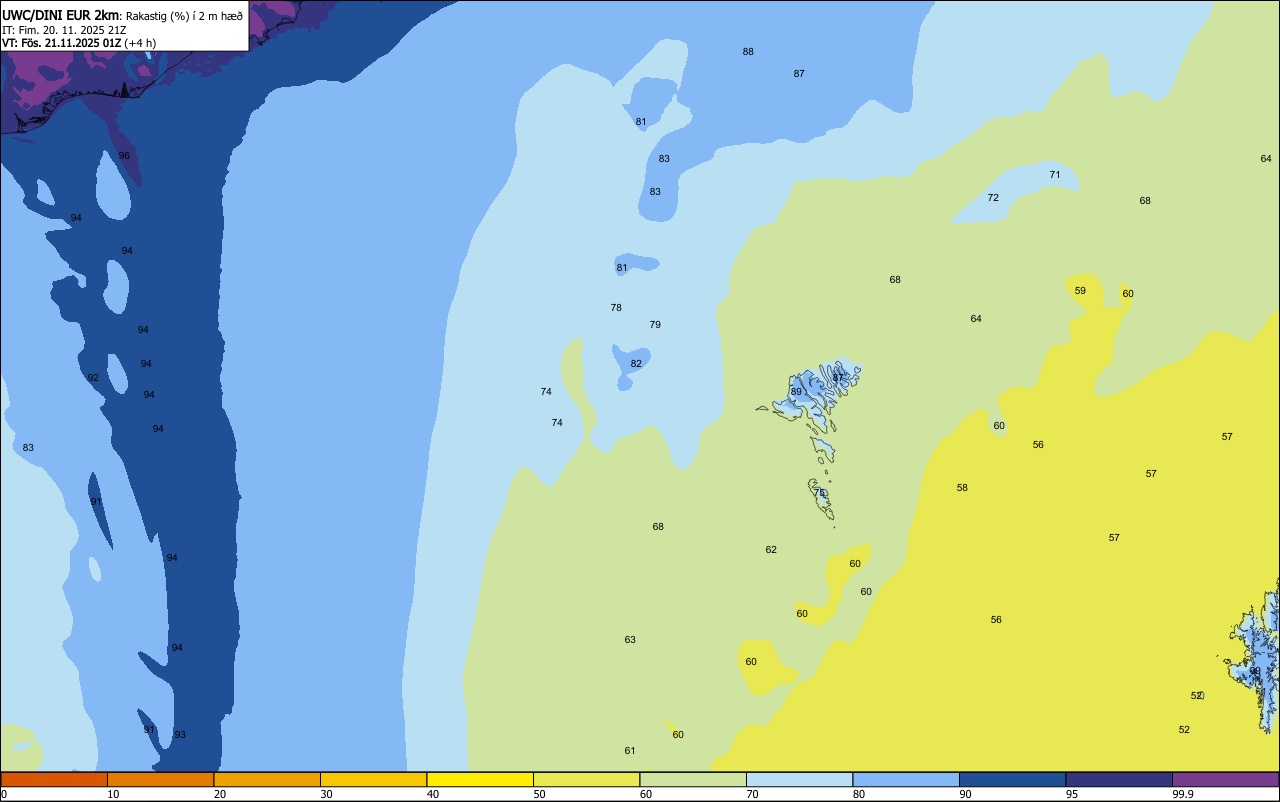Screen dimensions: 1280x802
Task: Pick the 95–99.9 indigo legend segment
Action: click(x=1119, y=779)
